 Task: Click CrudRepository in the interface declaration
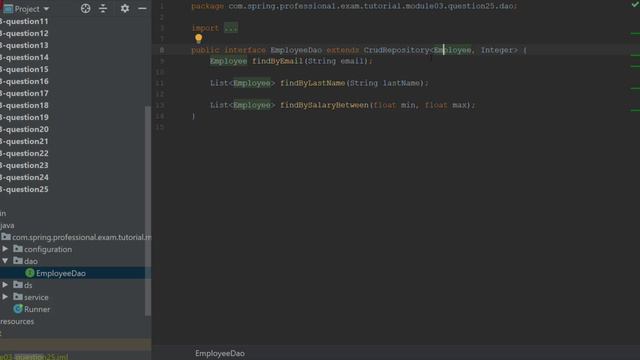pos(396,50)
